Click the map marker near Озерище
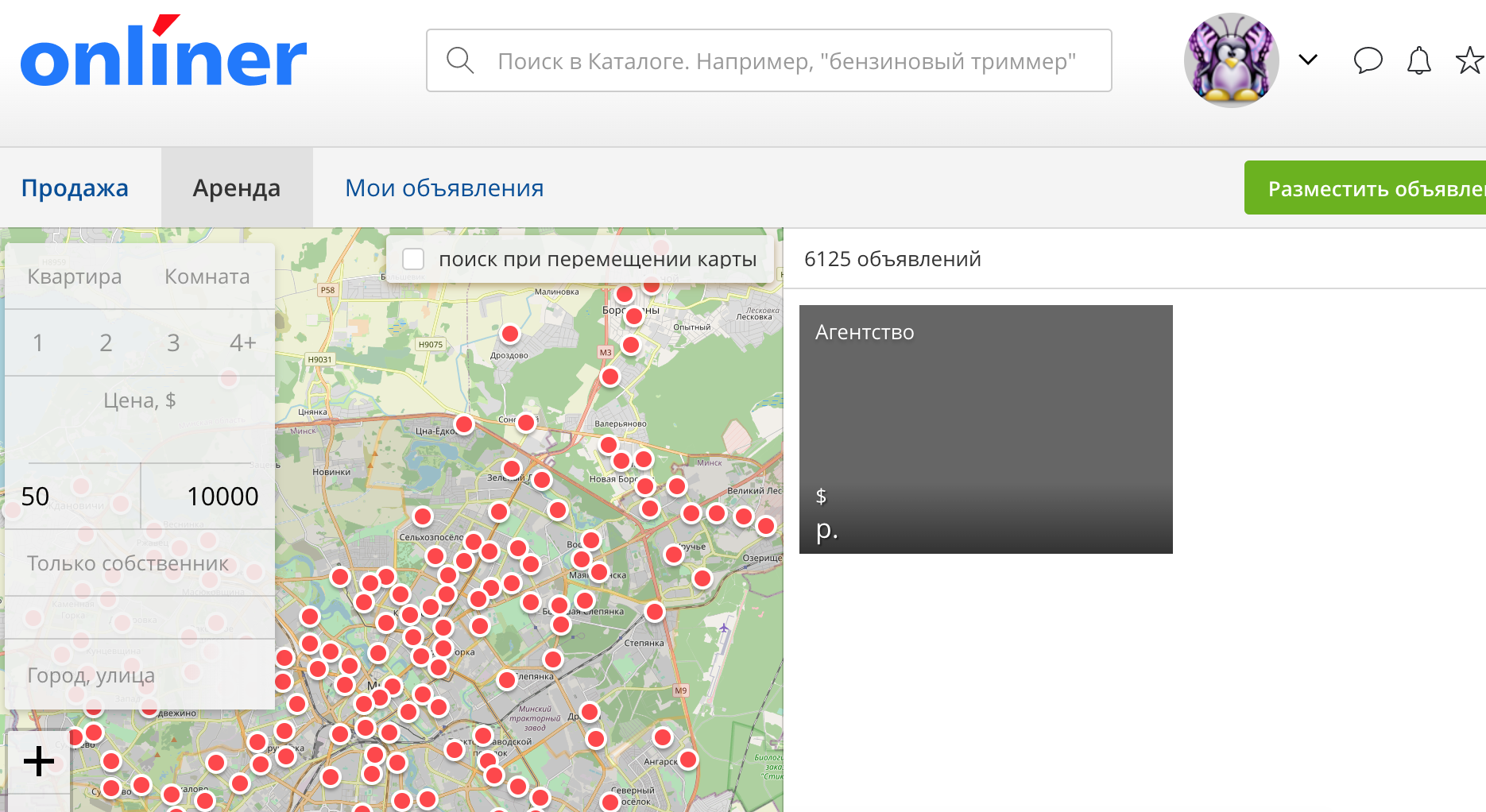The height and width of the screenshot is (812, 1486). tap(702, 578)
